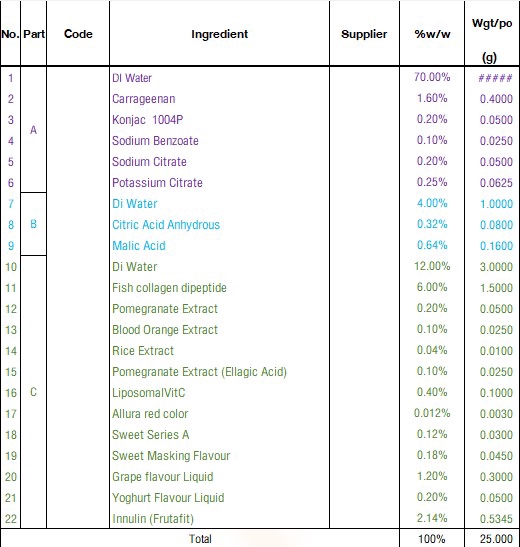This screenshot has width=520, height=547.
Task: Click the Konjac 1004P ingredient cell
Action: (219, 120)
